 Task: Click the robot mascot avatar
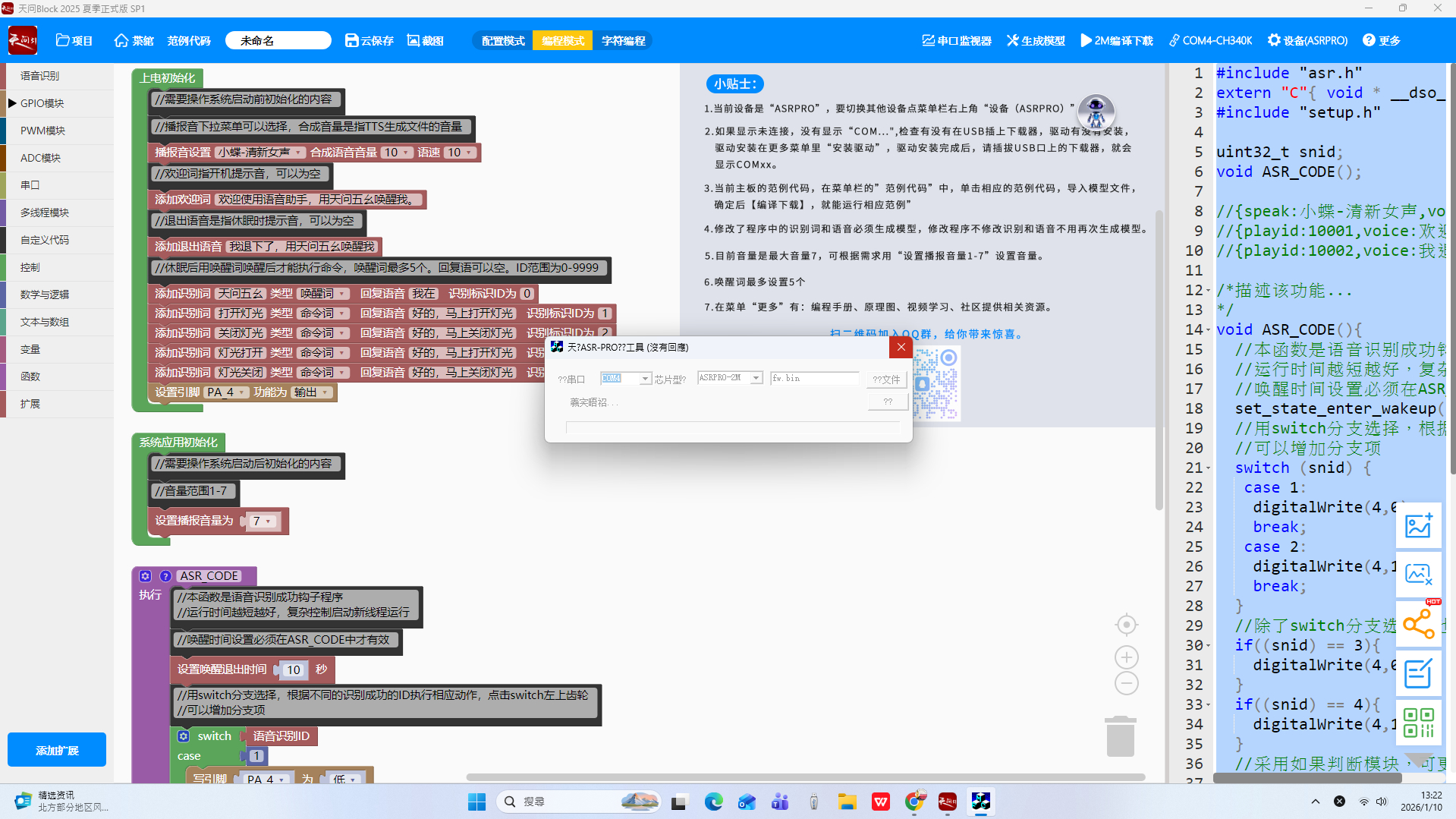point(1096,113)
